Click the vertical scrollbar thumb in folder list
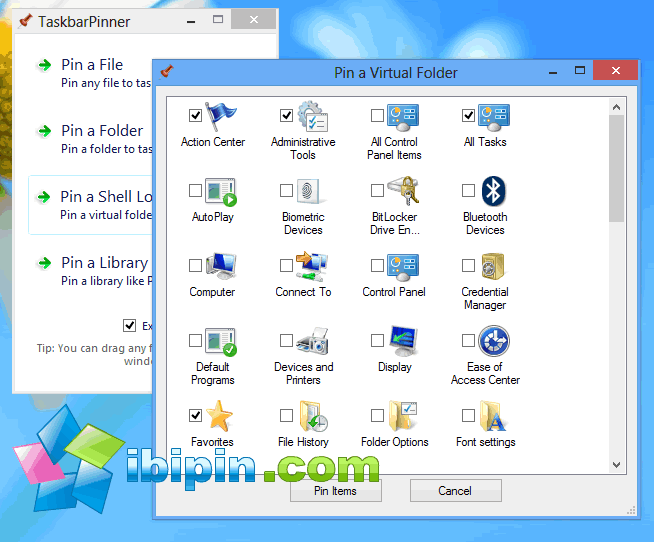The image size is (654, 542). (616, 169)
